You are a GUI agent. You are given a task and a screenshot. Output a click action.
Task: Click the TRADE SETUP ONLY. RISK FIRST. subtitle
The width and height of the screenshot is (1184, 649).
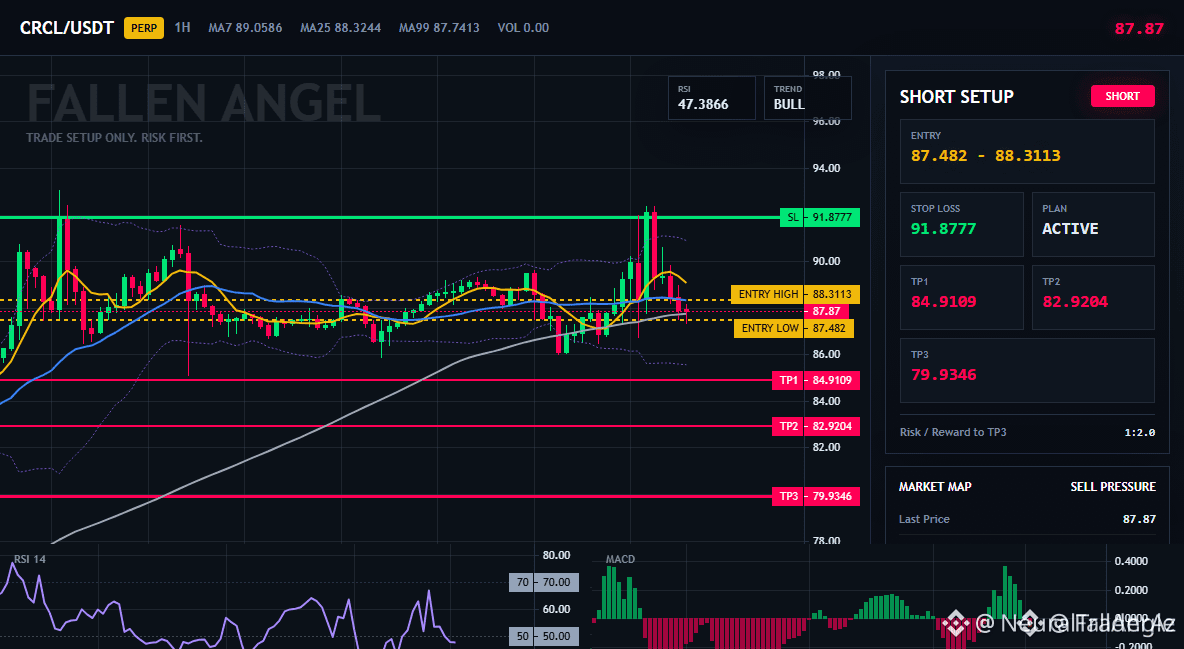click(114, 138)
